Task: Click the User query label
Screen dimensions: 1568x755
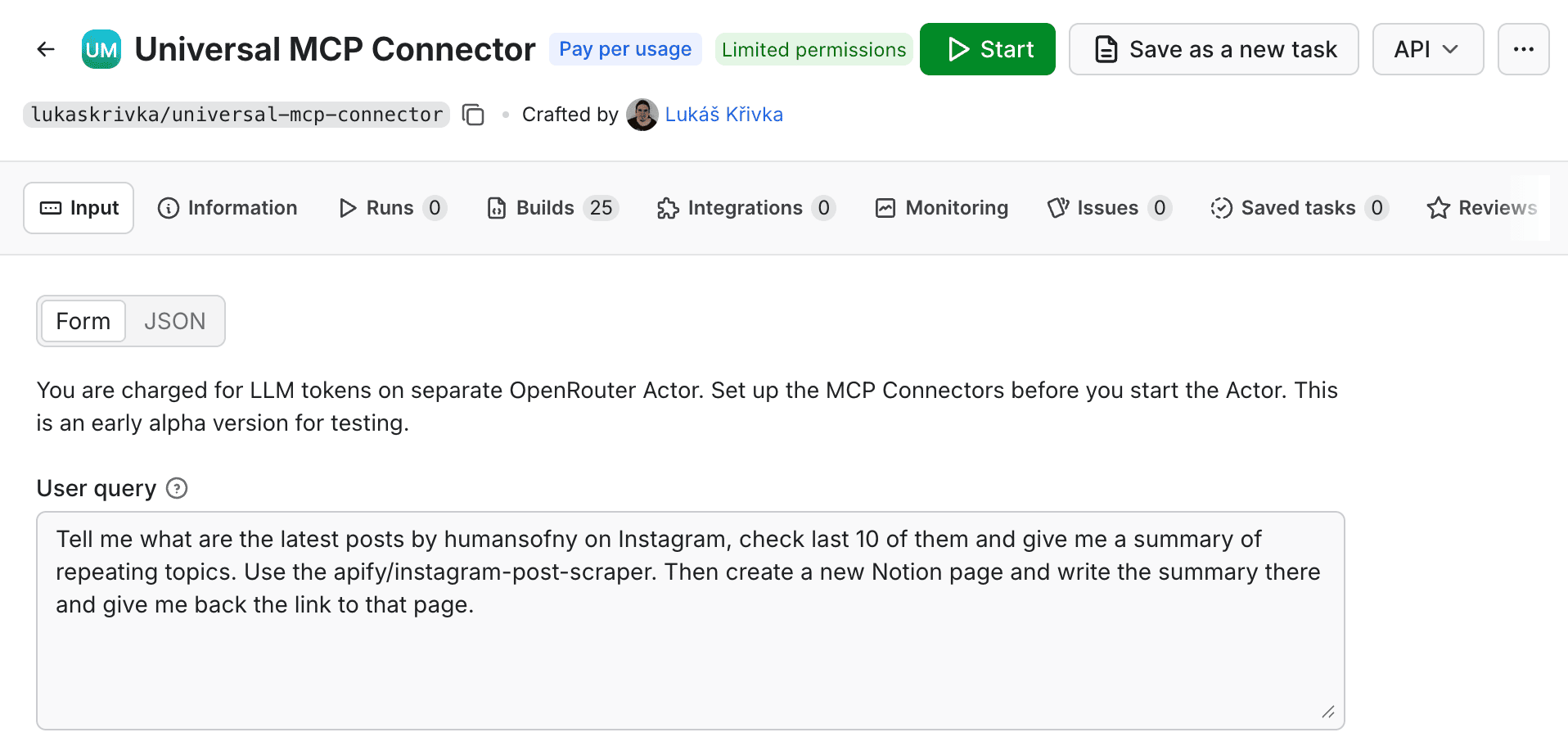Action: [x=97, y=488]
